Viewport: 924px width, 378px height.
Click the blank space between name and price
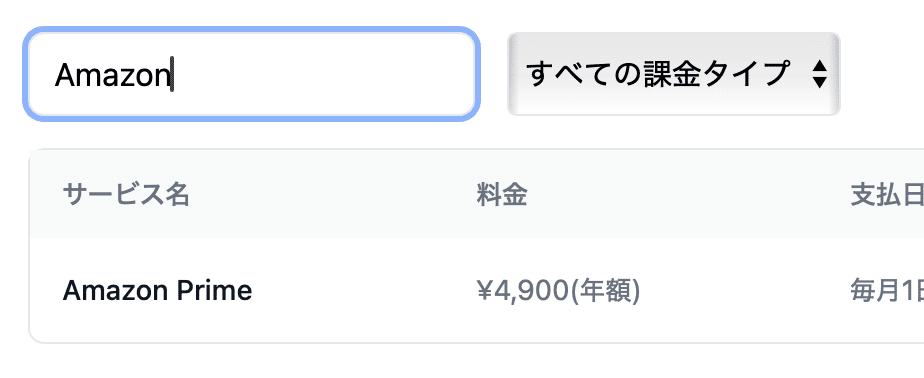click(x=364, y=291)
